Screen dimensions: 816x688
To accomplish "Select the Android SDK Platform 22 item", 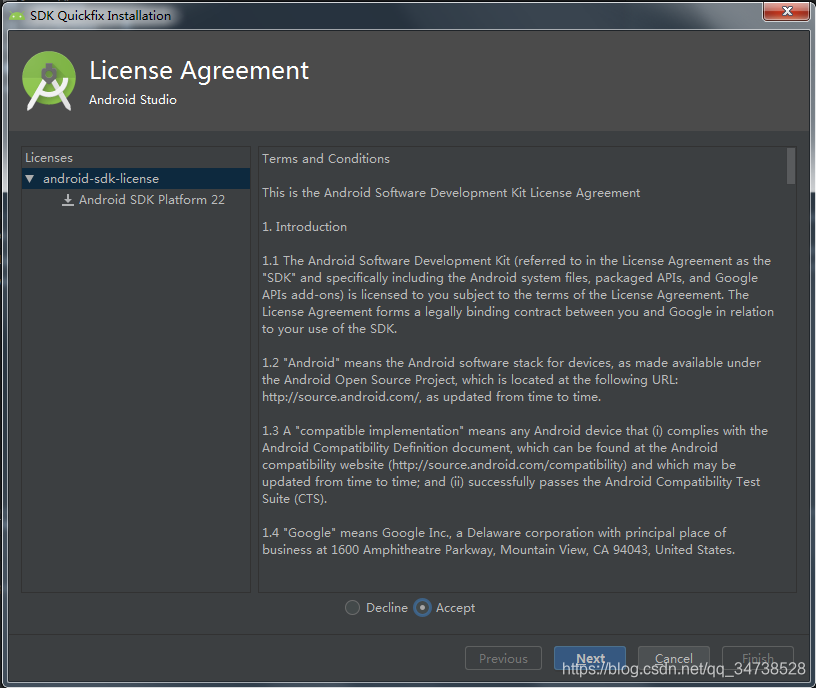I will coord(151,200).
